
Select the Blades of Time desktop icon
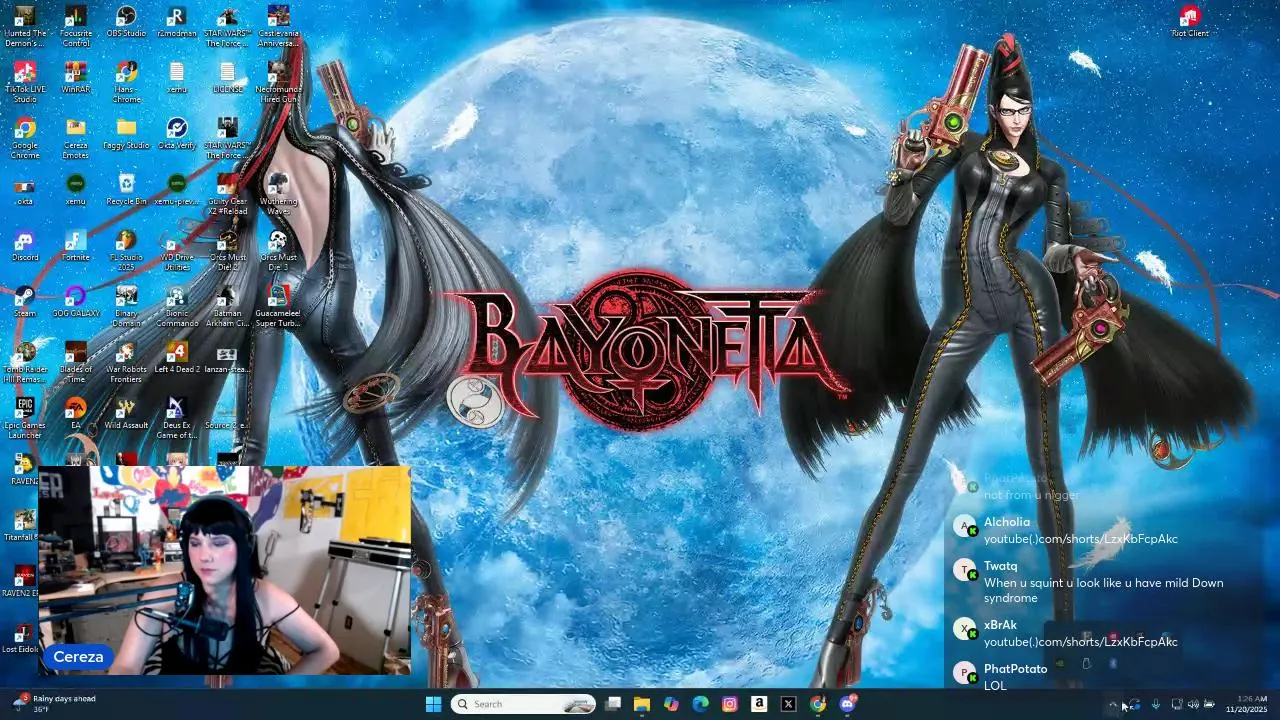pyautogui.click(x=76, y=362)
